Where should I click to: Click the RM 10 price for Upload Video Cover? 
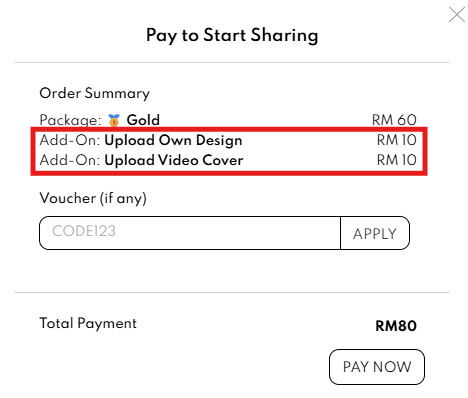pyautogui.click(x=397, y=160)
